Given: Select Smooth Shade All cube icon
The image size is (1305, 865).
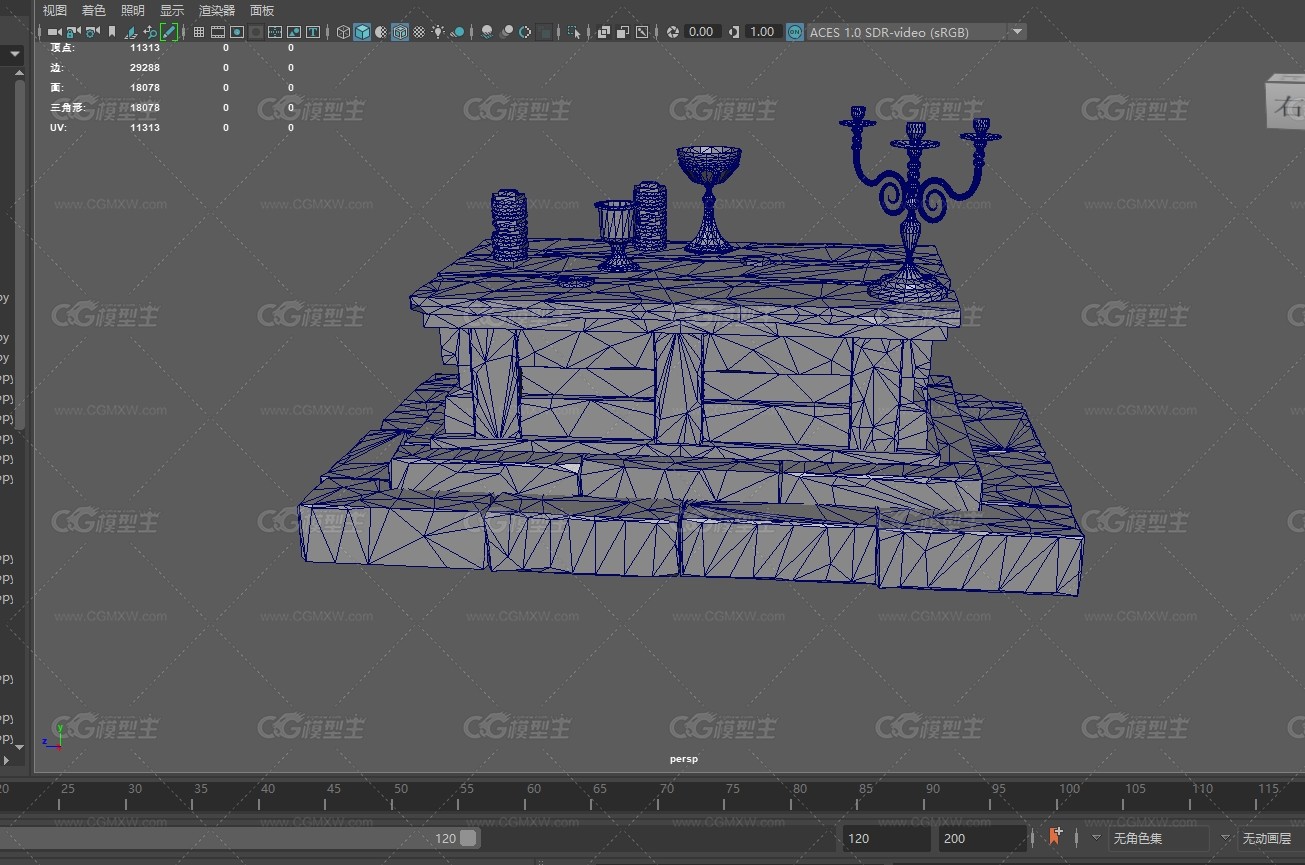Looking at the screenshot, I should tap(362, 32).
